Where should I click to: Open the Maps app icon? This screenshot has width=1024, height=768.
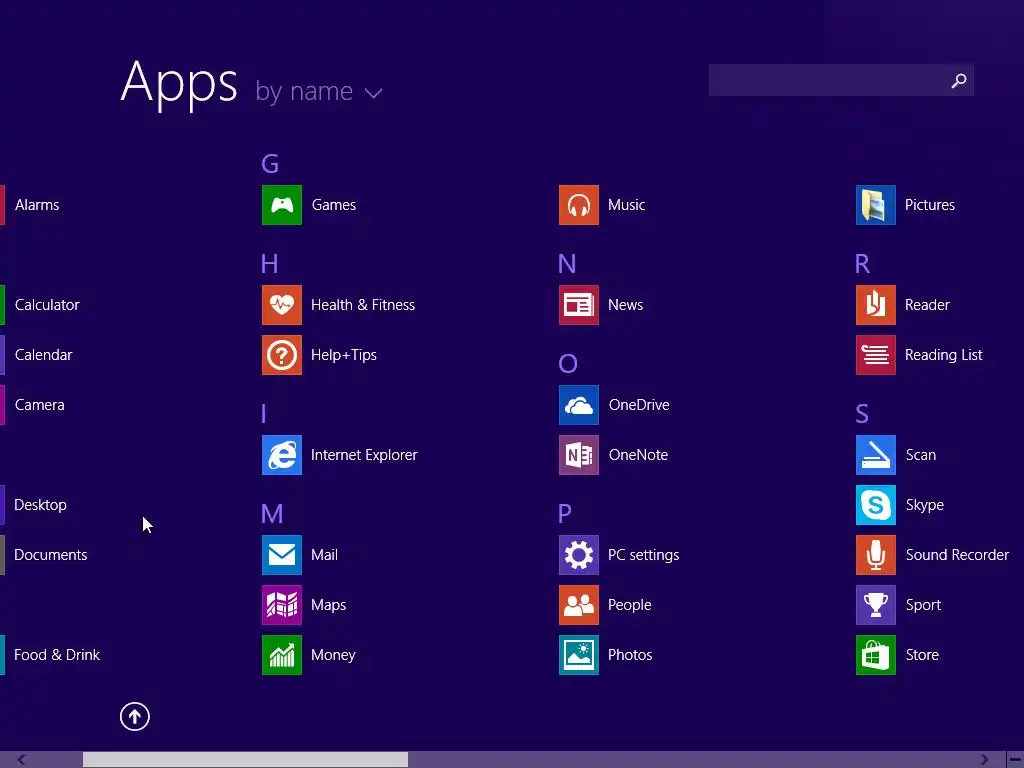[281, 605]
